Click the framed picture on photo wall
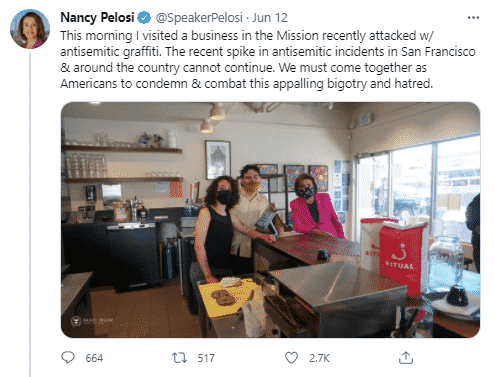Viewport: 494px width, 377px height. [218, 159]
